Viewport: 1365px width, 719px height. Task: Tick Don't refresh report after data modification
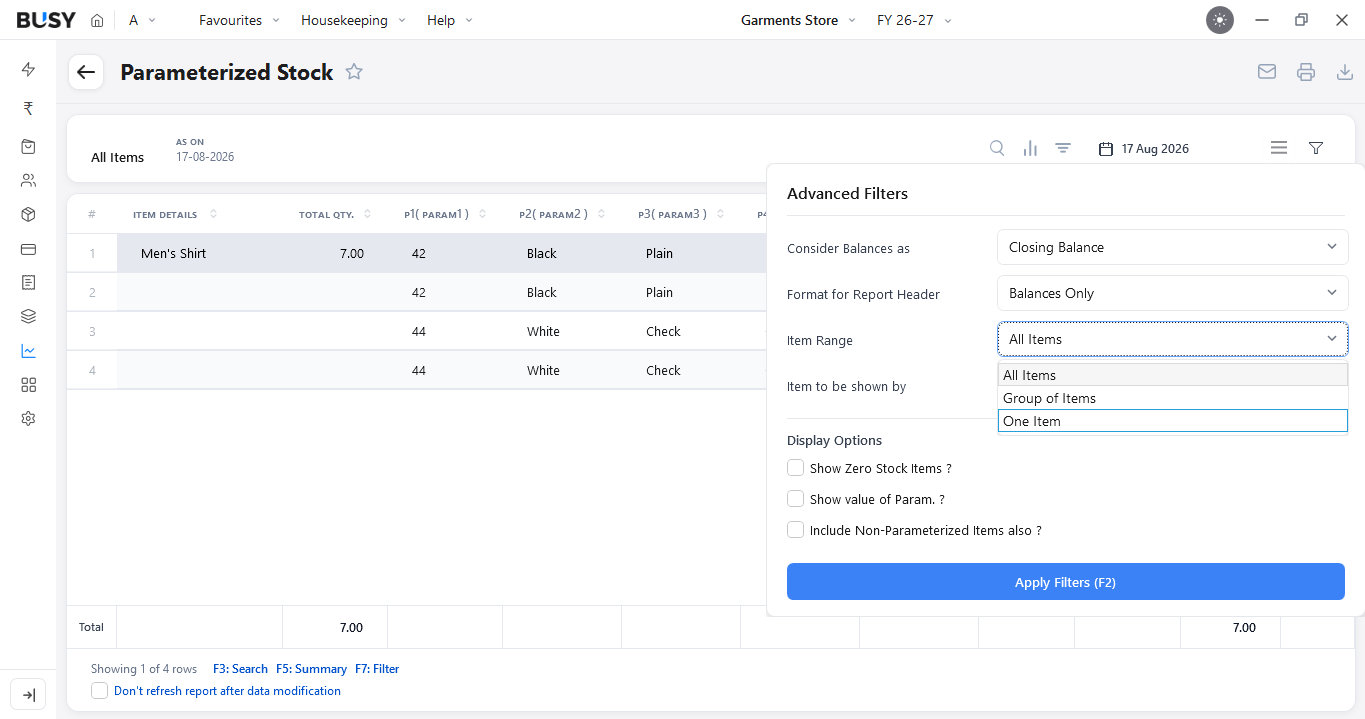(x=99, y=691)
